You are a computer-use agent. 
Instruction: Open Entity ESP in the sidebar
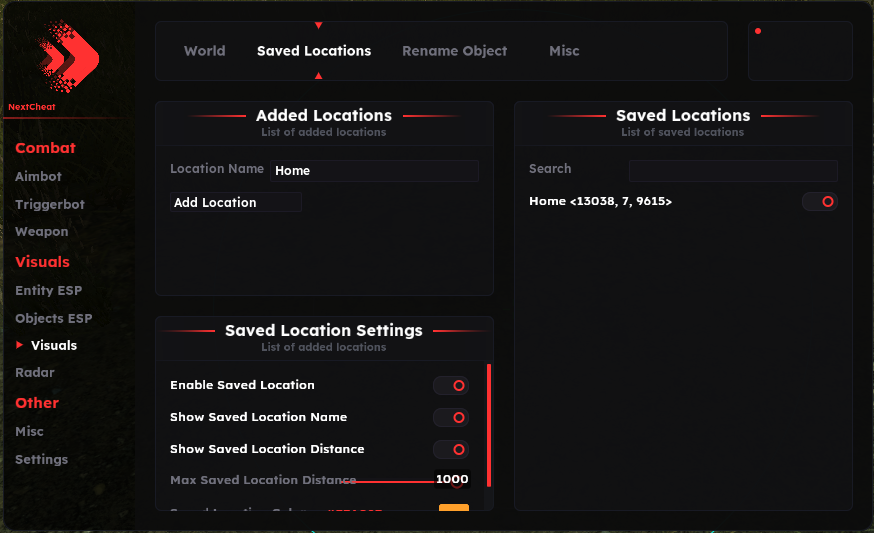[x=48, y=291]
